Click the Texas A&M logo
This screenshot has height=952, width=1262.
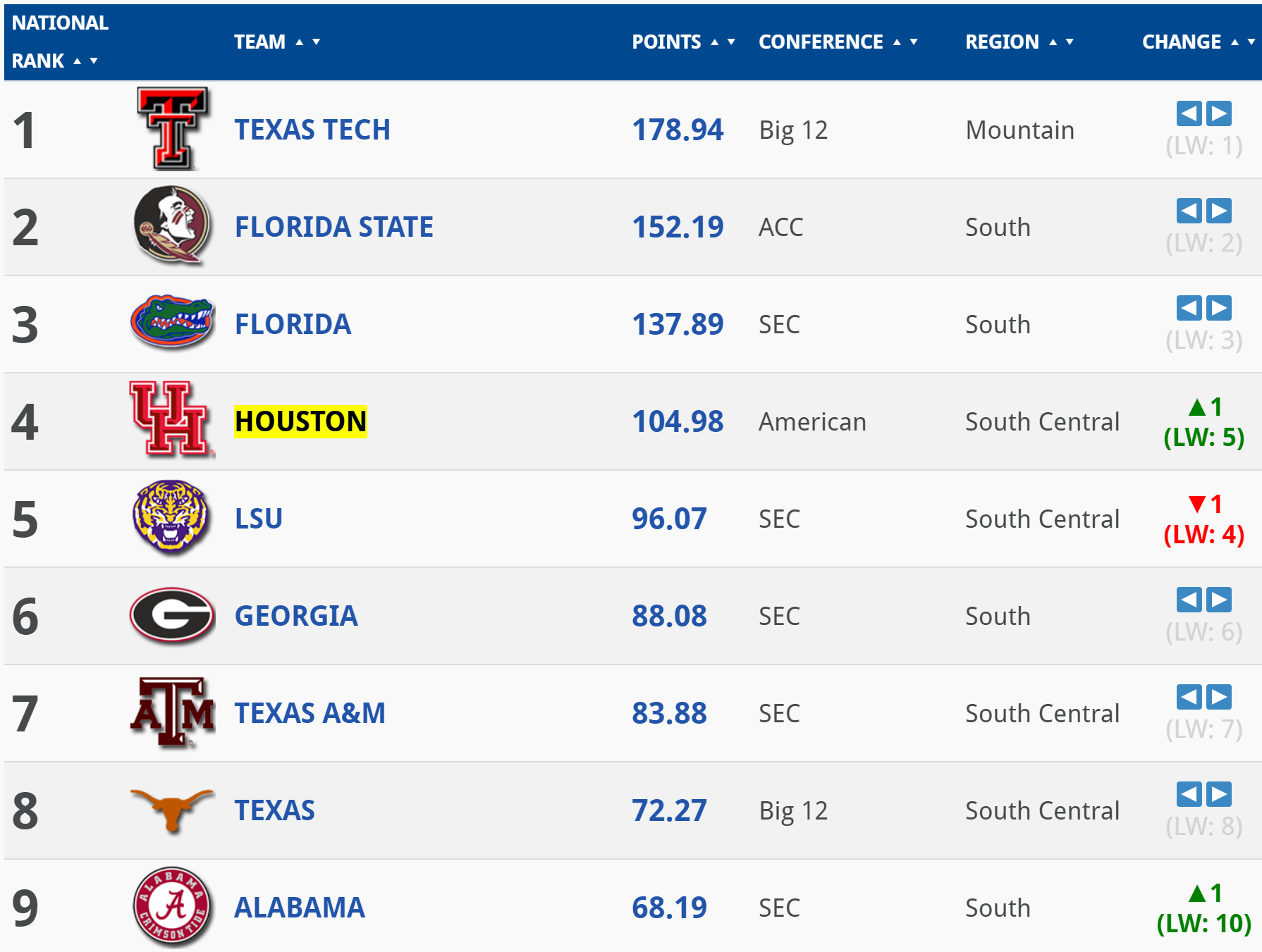coord(173,712)
